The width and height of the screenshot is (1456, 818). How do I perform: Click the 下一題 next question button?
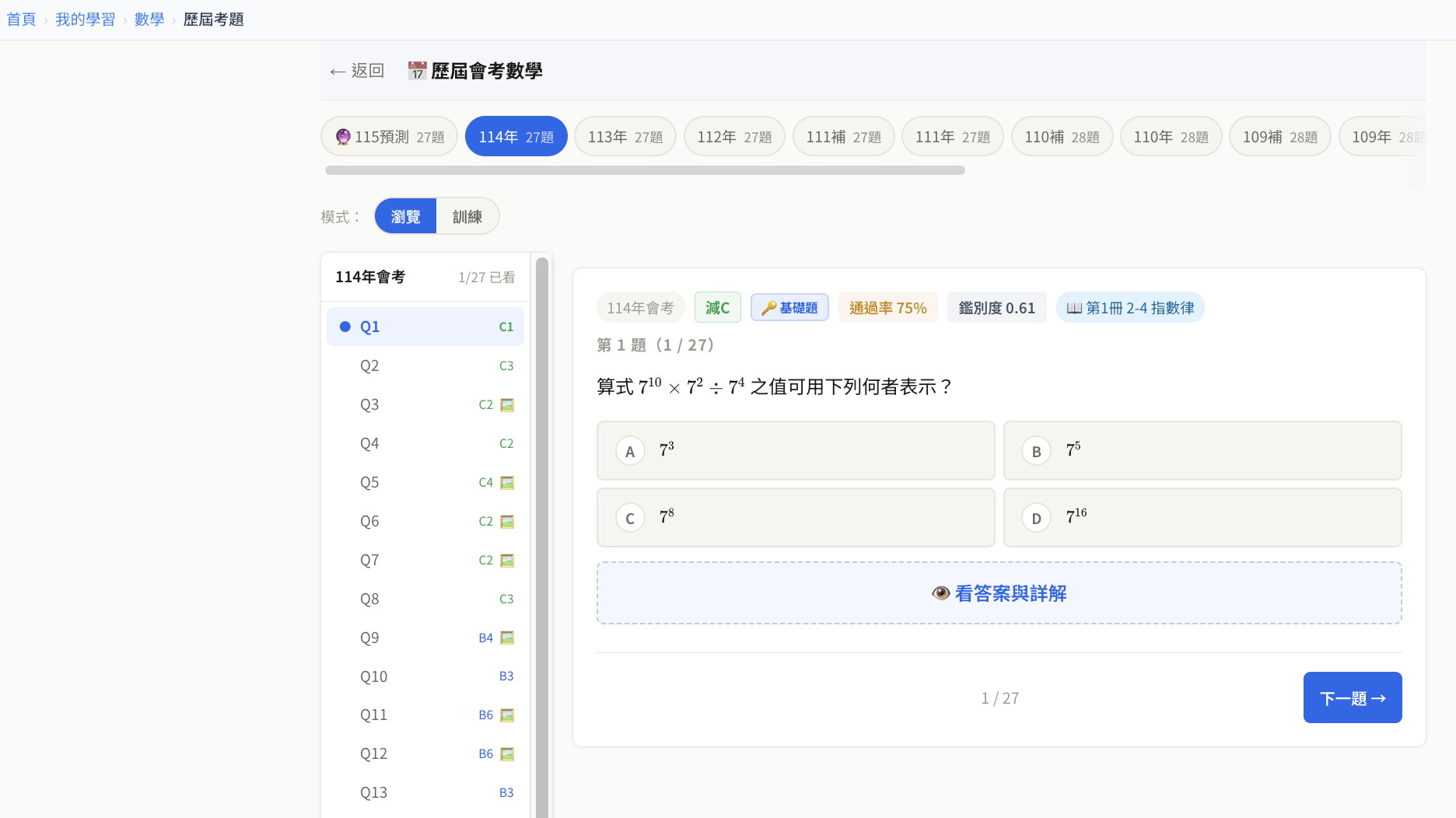tap(1352, 697)
